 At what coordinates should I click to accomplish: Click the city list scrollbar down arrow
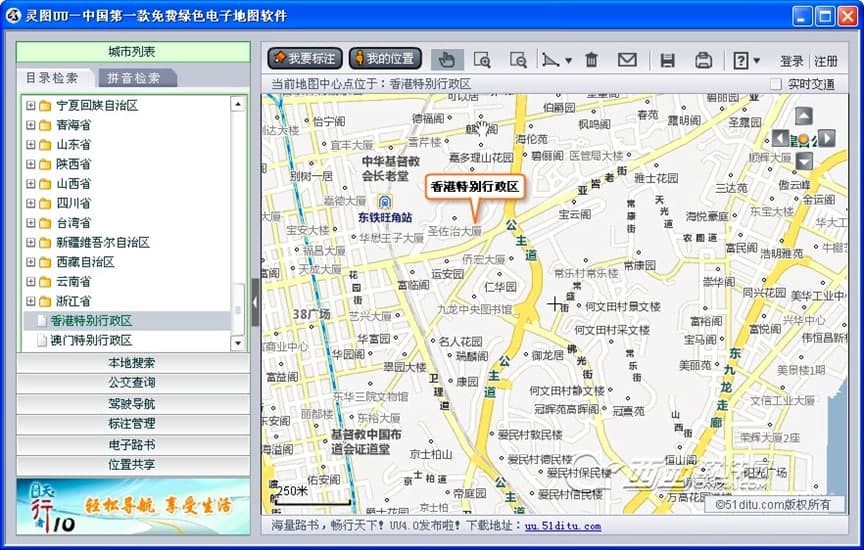coord(238,343)
